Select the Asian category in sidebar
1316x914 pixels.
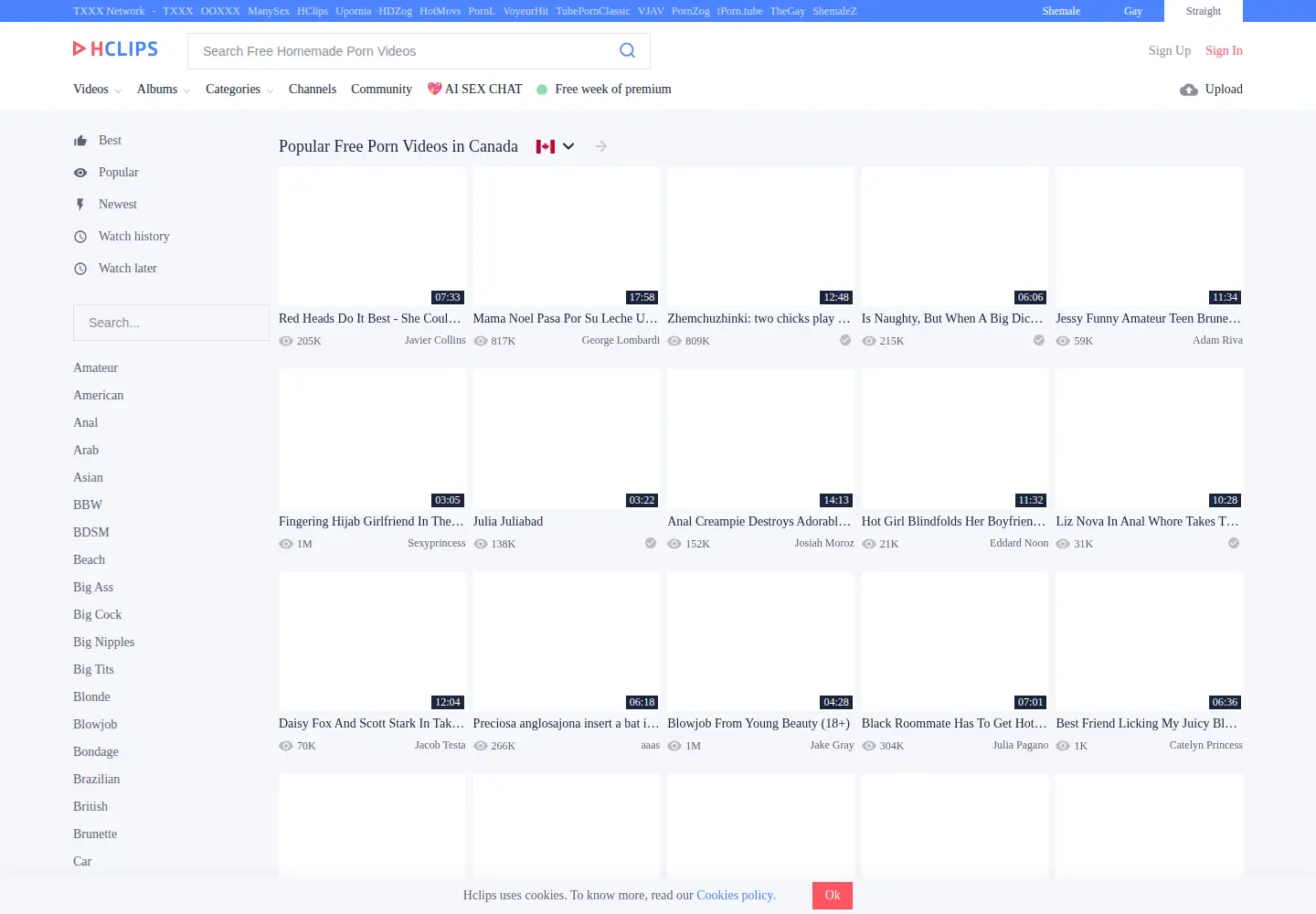(x=88, y=478)
